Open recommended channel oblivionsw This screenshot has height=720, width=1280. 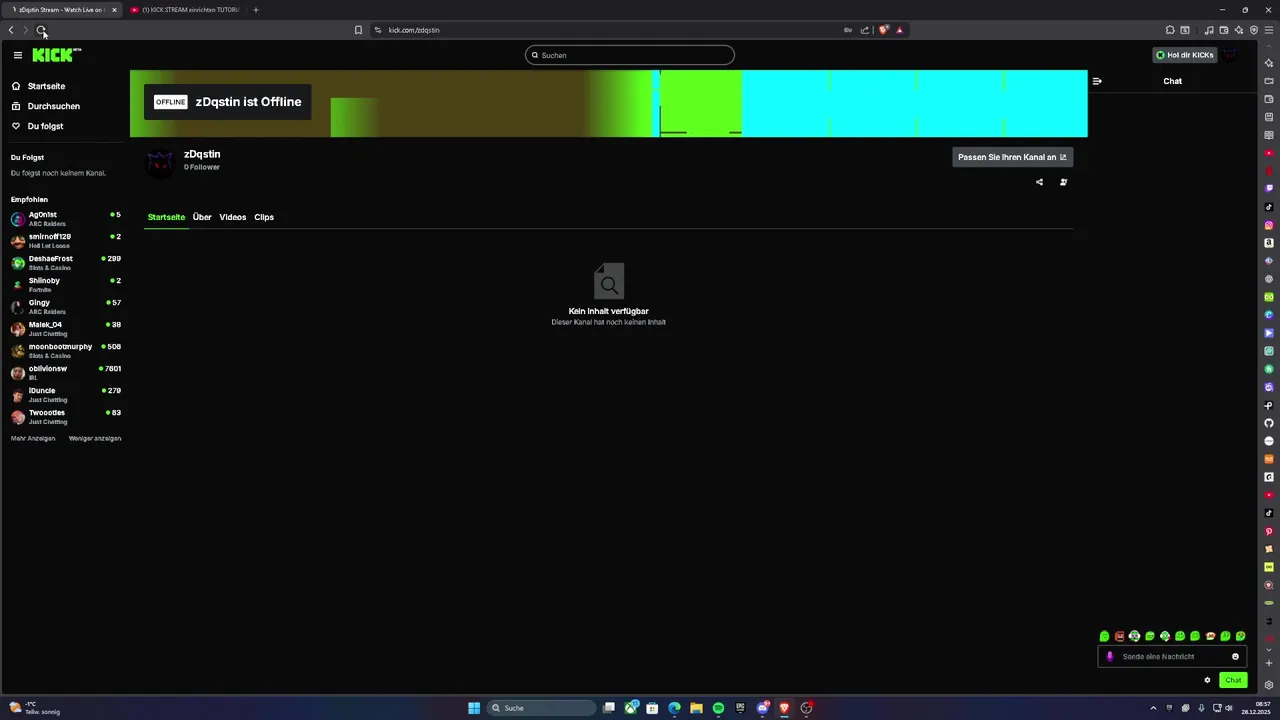tap(65, 373)
